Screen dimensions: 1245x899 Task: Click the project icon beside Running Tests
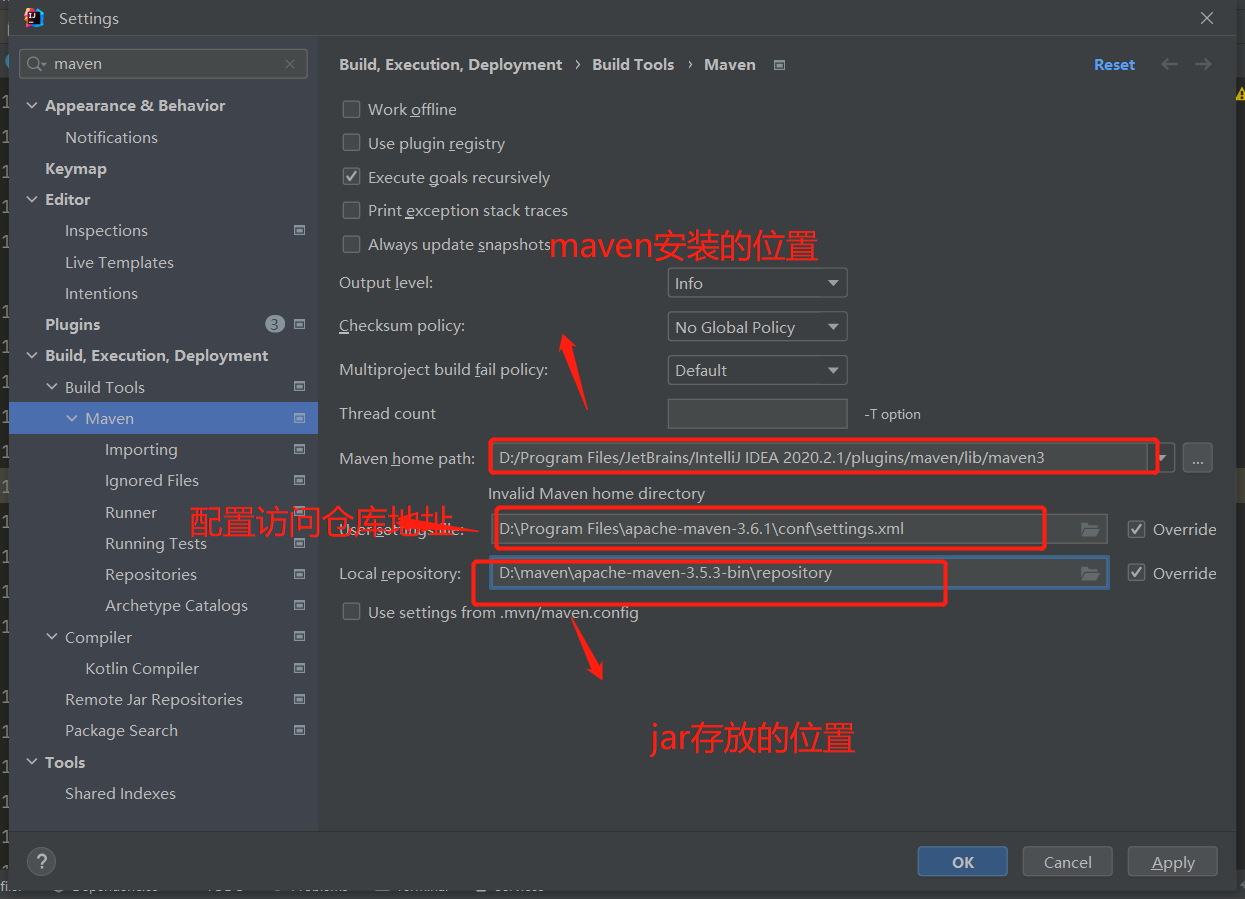299,543
